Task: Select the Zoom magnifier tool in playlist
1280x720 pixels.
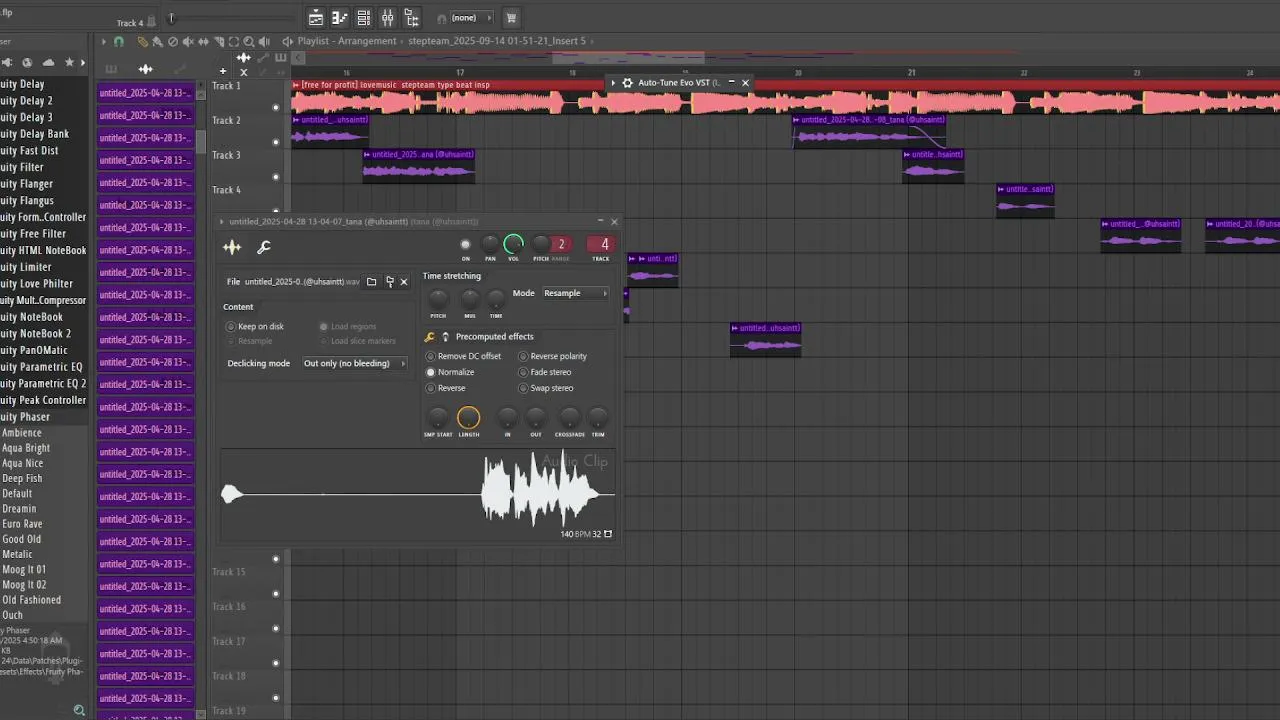Action: click(248, 42)
